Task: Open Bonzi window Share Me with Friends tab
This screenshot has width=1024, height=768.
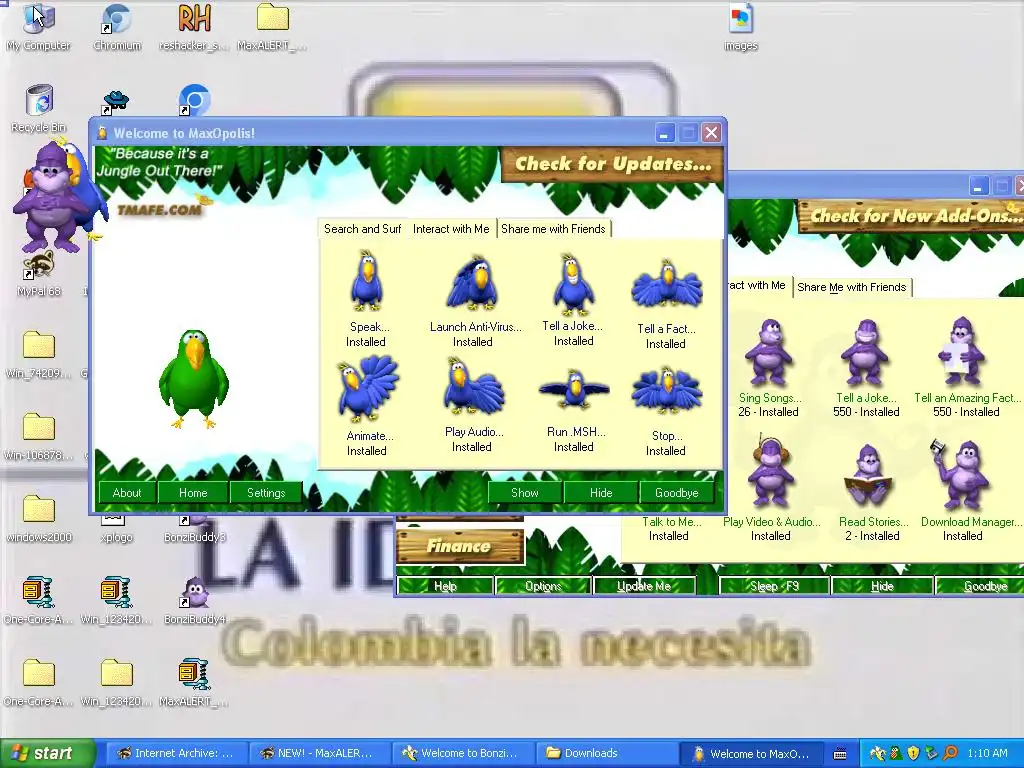Action: [x=852, y=287]
